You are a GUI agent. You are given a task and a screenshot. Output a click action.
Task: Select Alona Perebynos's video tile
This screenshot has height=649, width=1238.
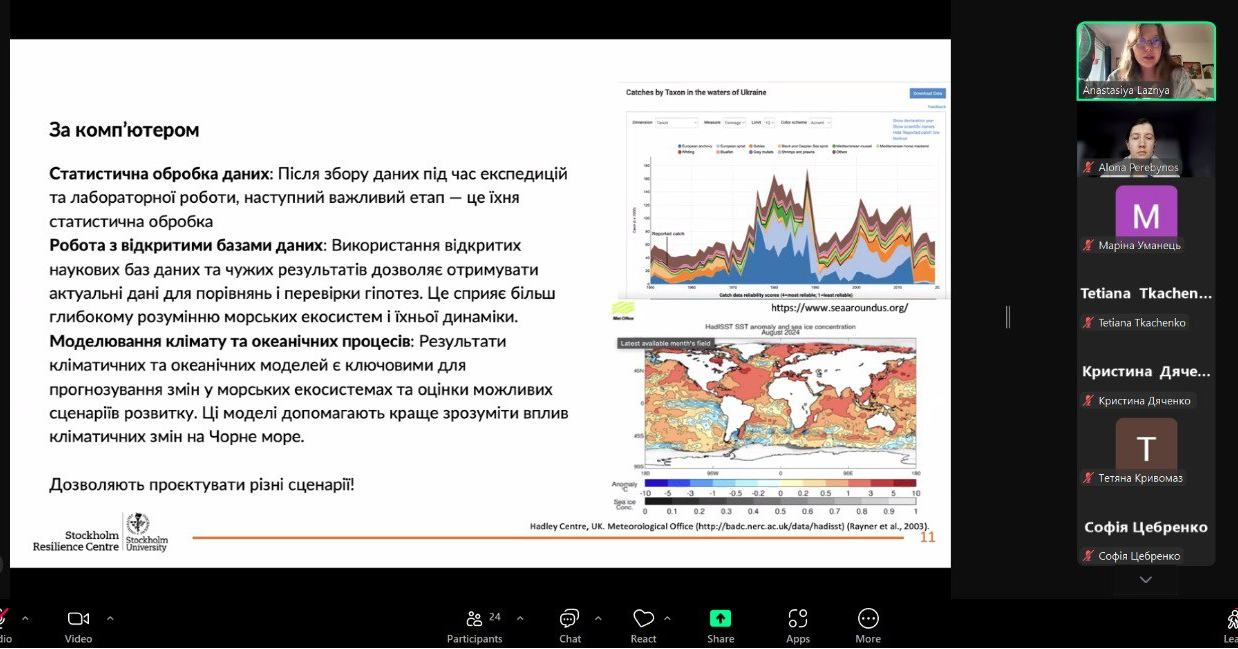pos(1145,140)
